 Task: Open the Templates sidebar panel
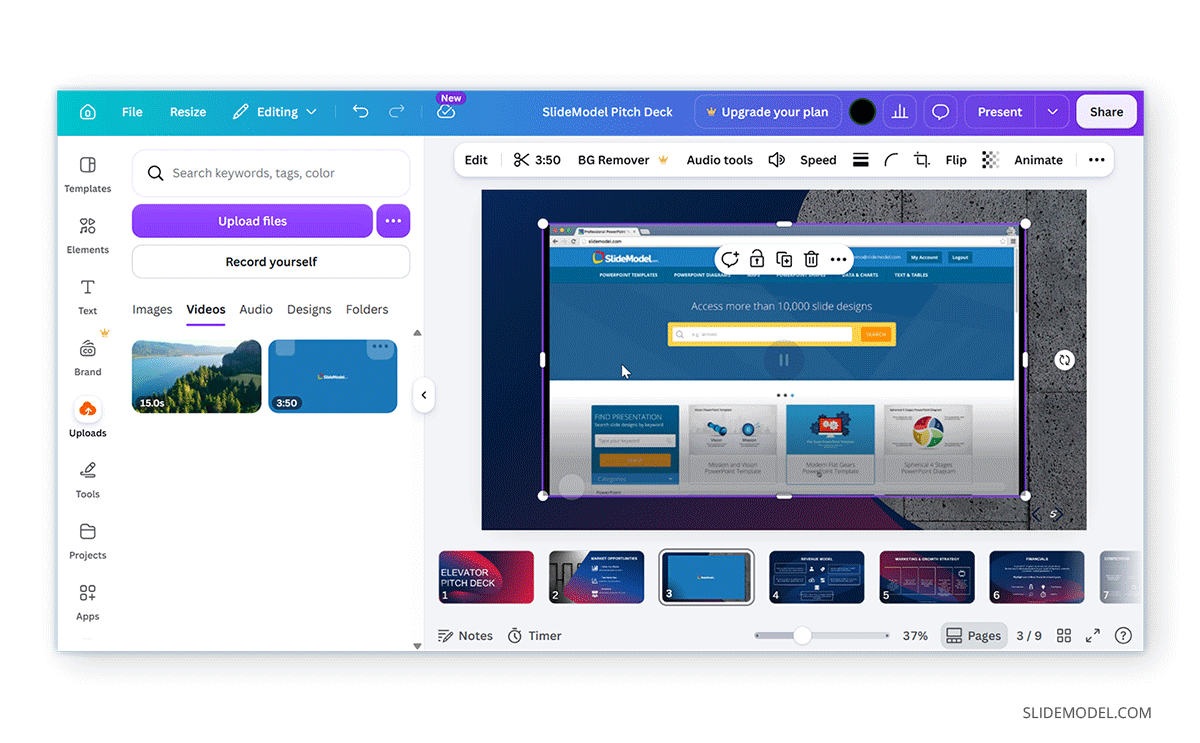coord(88,174)
